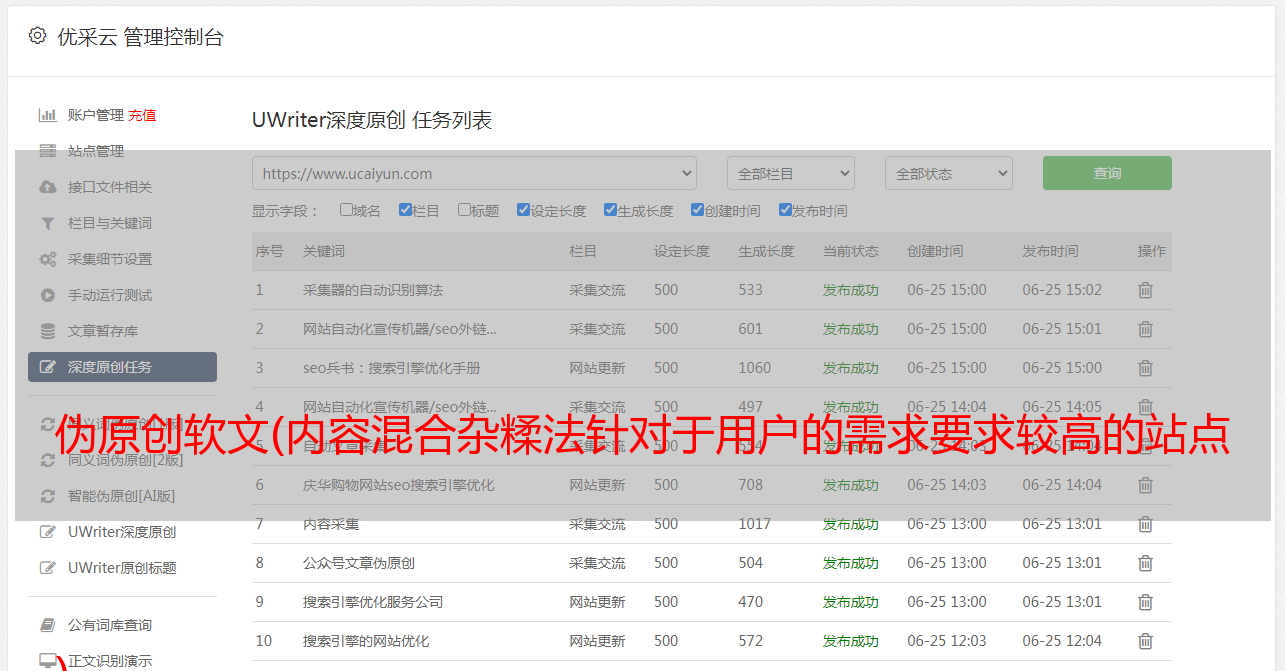
Task: Click the gears icon for 采集细节设置
Action: coord(47,259)
